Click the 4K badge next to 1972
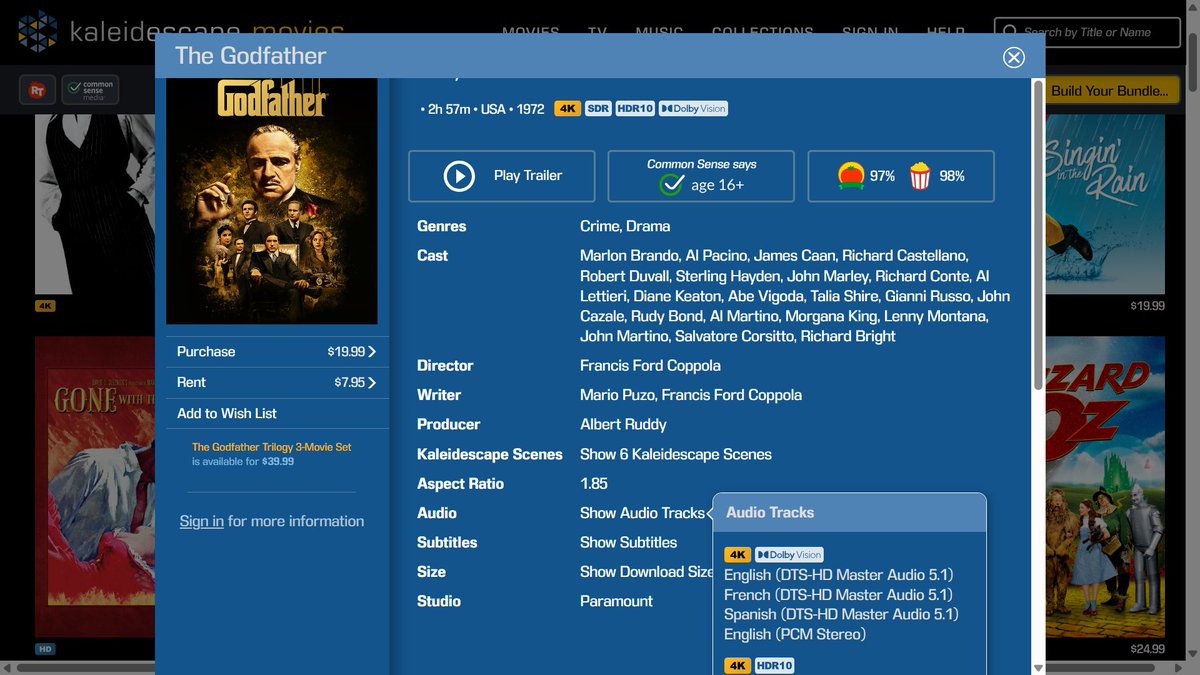This screenshot has height=675, width=1200. click(x=567, y=108)
